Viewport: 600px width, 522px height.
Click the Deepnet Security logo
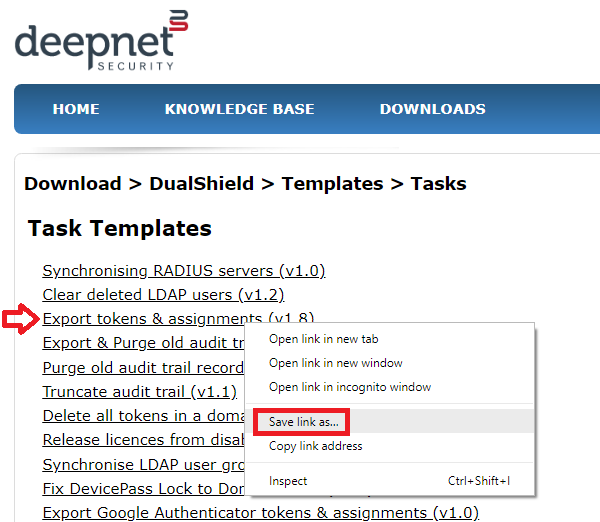coord(101,40)
